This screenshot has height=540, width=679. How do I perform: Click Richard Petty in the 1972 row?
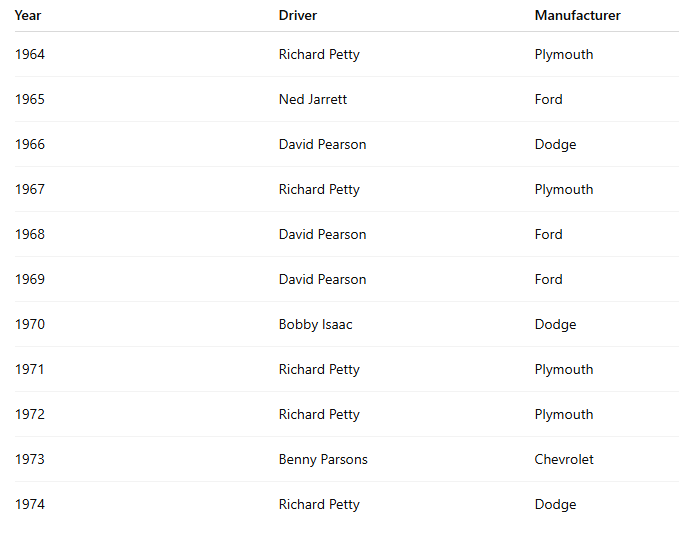[x=319, y=415]
